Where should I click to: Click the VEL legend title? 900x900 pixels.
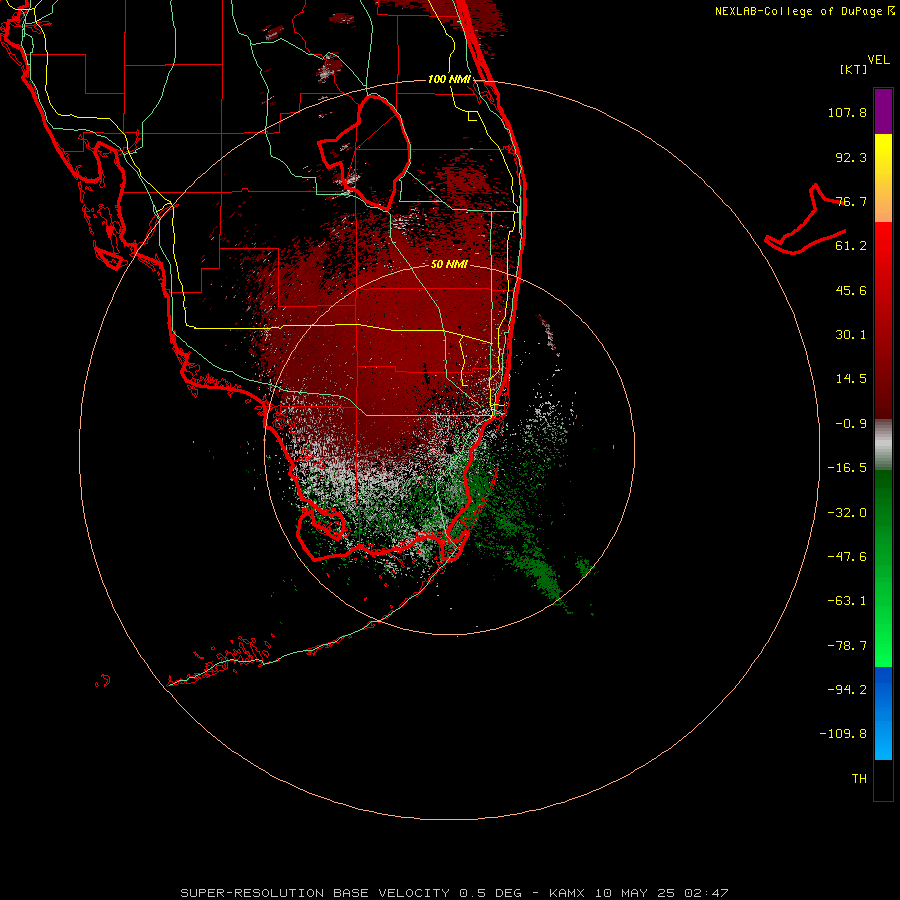click(x=878, y=60)
